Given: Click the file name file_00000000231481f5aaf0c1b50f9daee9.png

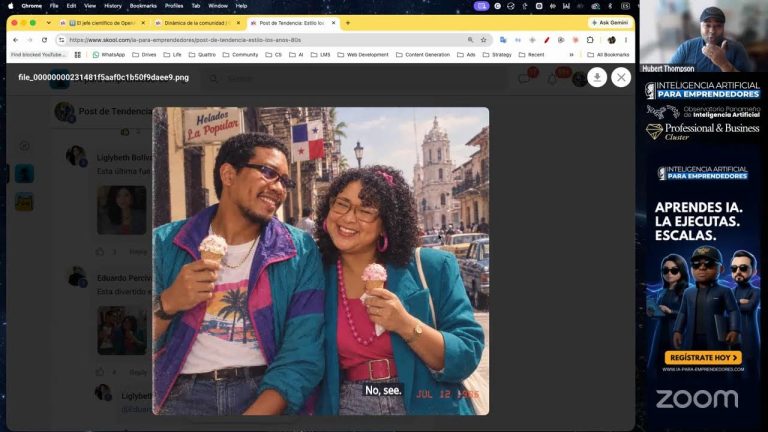Looking at the screenshot, I should 103,77.
